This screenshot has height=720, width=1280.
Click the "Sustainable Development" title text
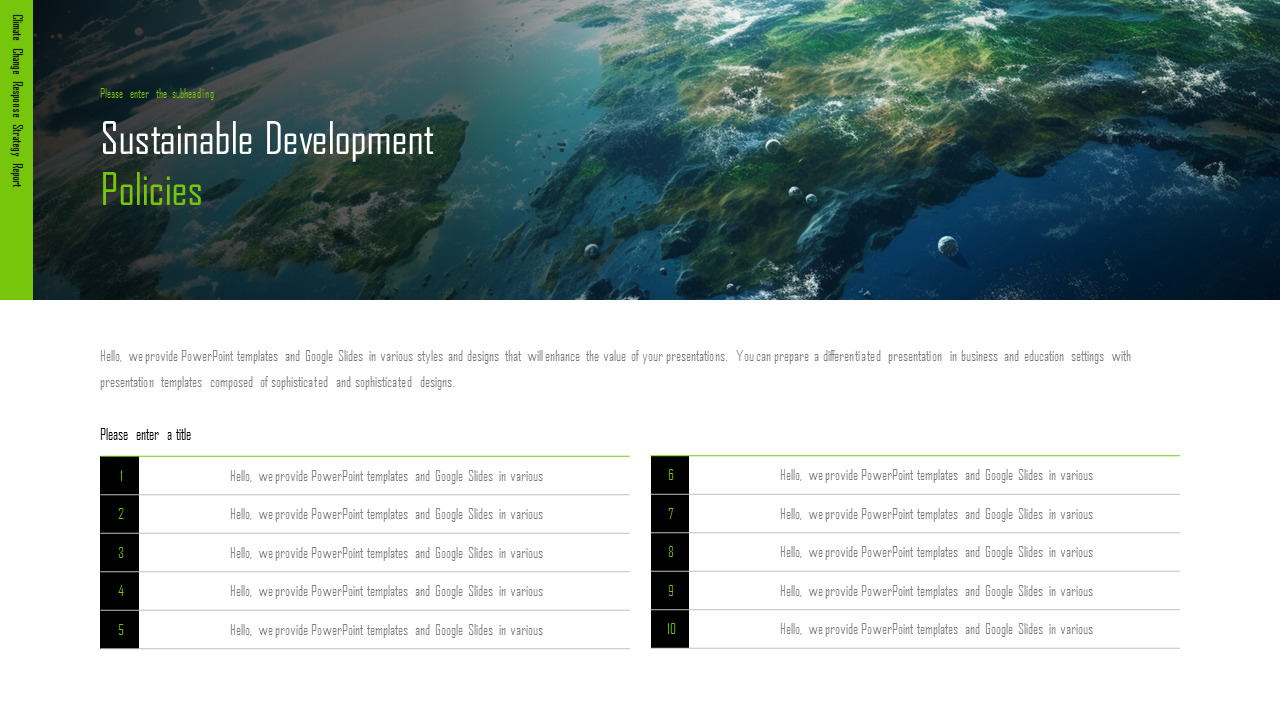click(x=267, y=140)
